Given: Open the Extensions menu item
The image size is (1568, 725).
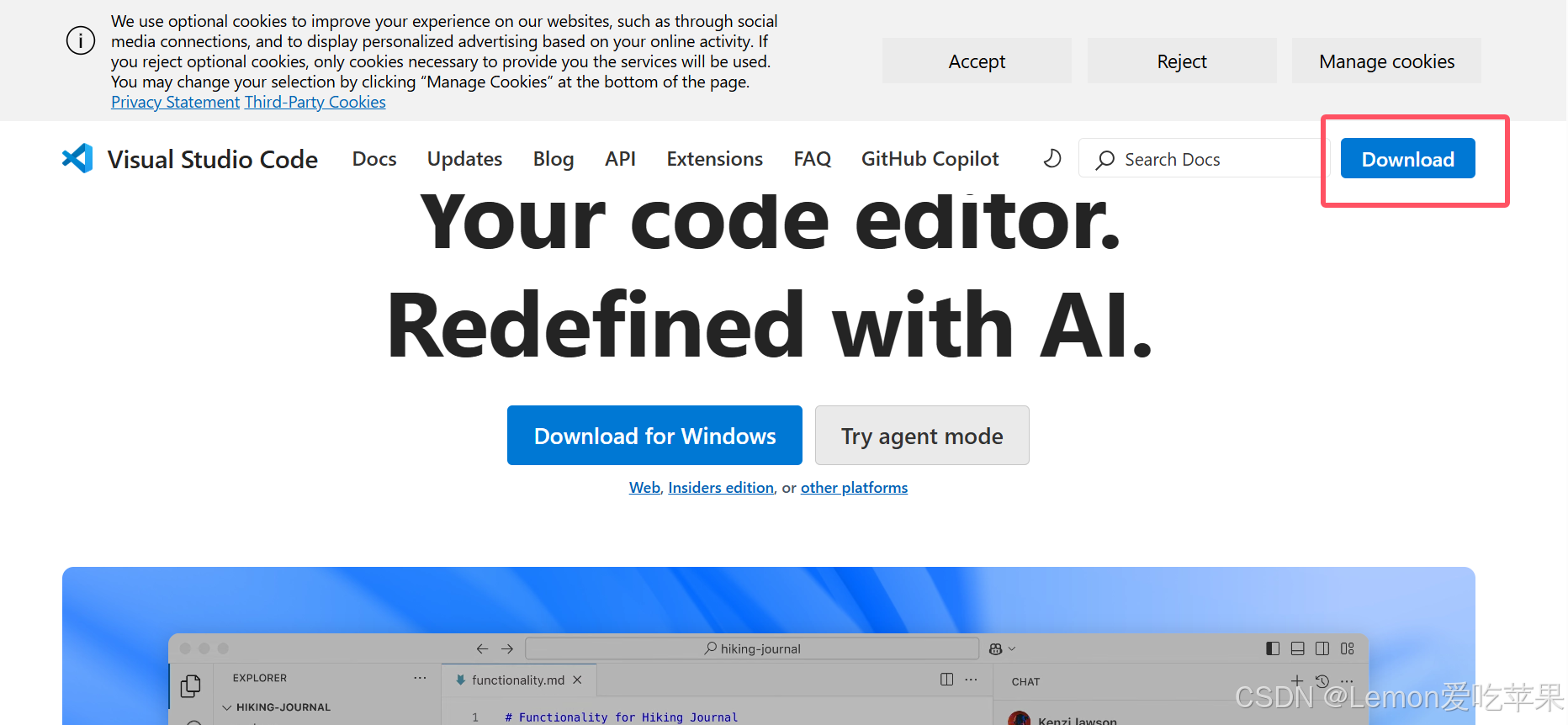Looking at the screenshot, I should [x=715, y=159].
